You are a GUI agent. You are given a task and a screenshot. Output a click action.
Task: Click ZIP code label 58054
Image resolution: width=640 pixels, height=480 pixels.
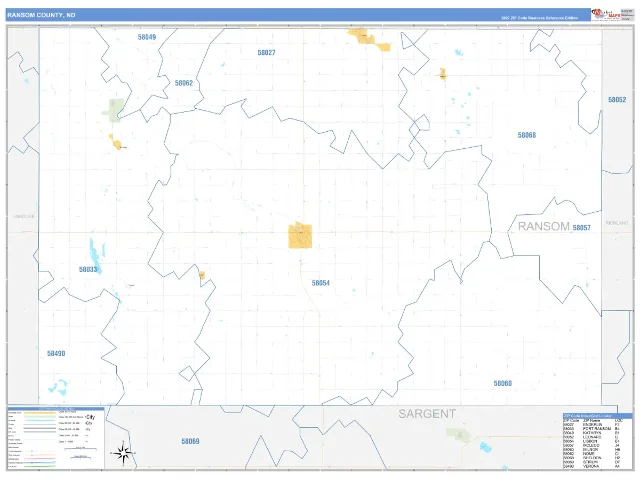click(x=320, y=283)
